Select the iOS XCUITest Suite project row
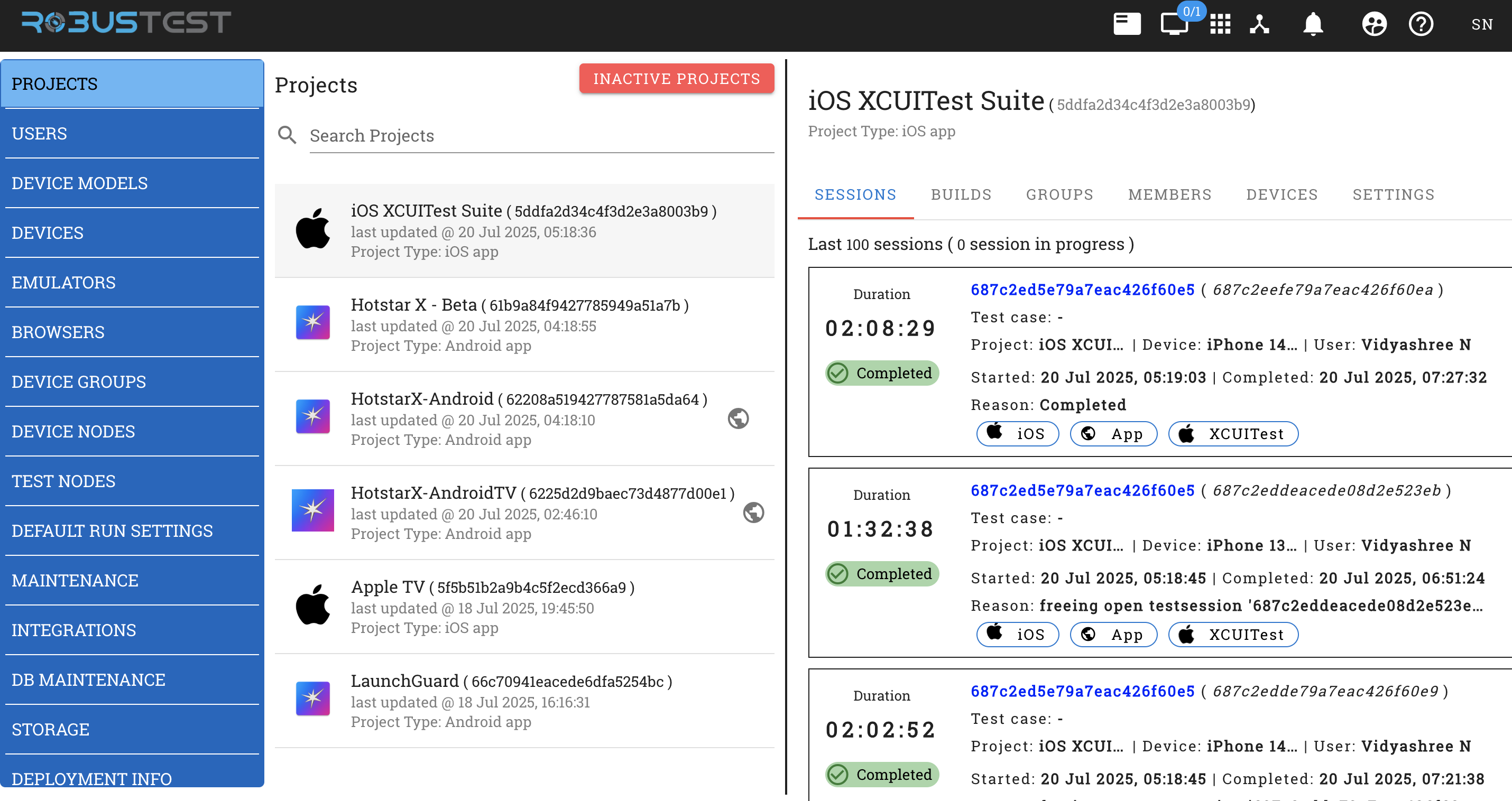The image size is (1512, 801). coord(524,230)
